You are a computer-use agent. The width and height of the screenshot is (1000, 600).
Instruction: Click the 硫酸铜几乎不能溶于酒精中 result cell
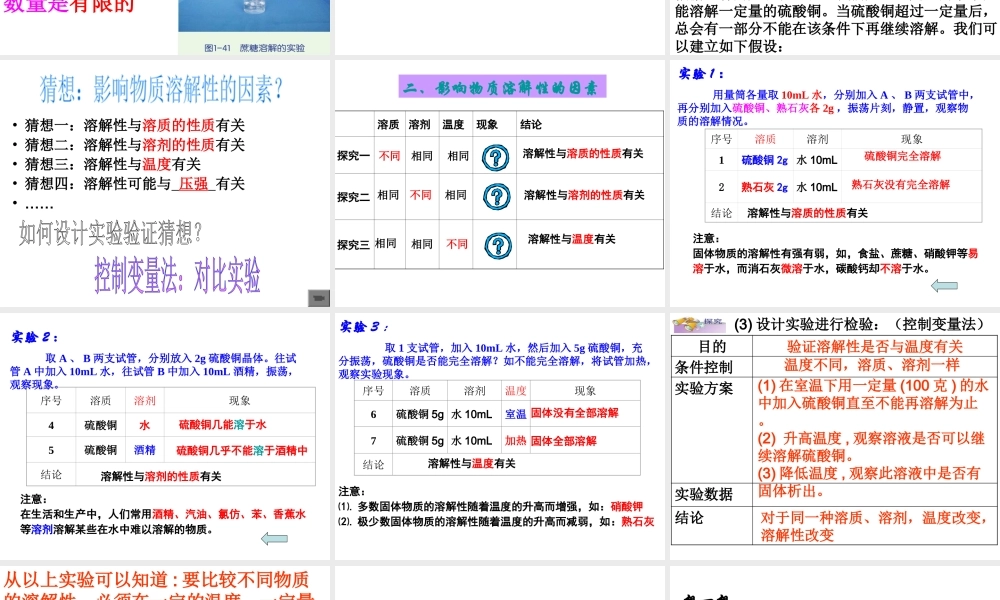click(242, 451)
